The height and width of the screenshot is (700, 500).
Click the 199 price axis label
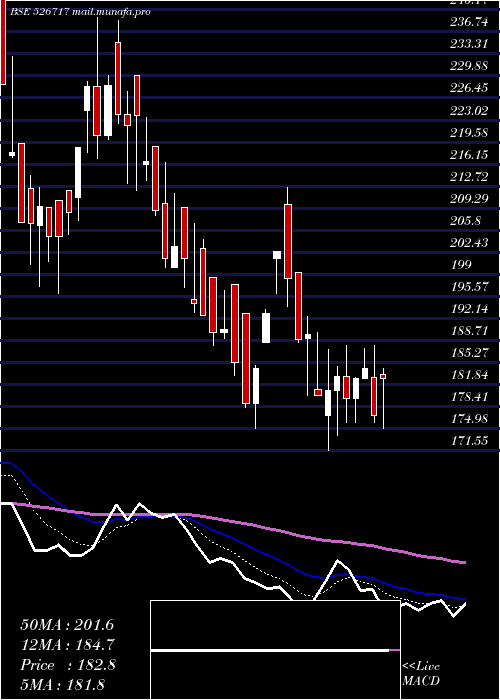(461, 265)
